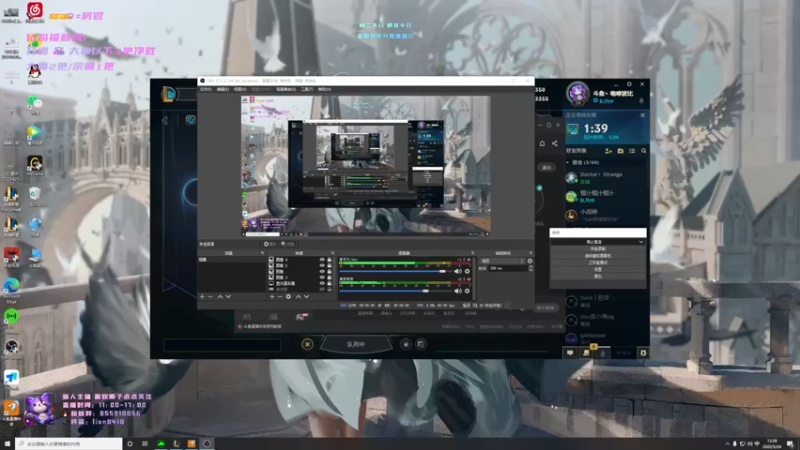The height and width of the screenshot is (450, 800).
Task: Click 队列中 queue button in League client
Action: point(356,344)
